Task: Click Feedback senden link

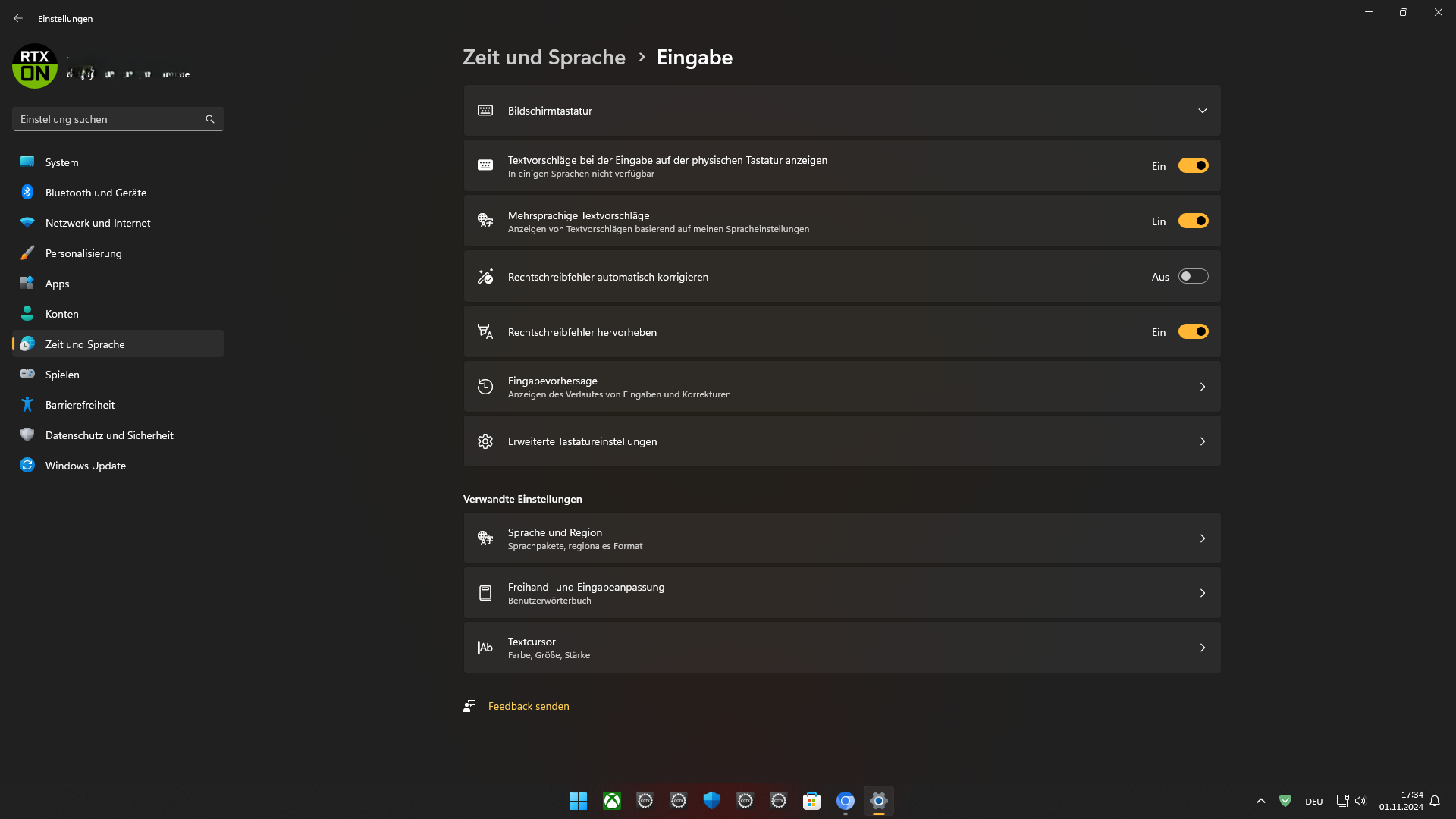Action: pos(528,705)
